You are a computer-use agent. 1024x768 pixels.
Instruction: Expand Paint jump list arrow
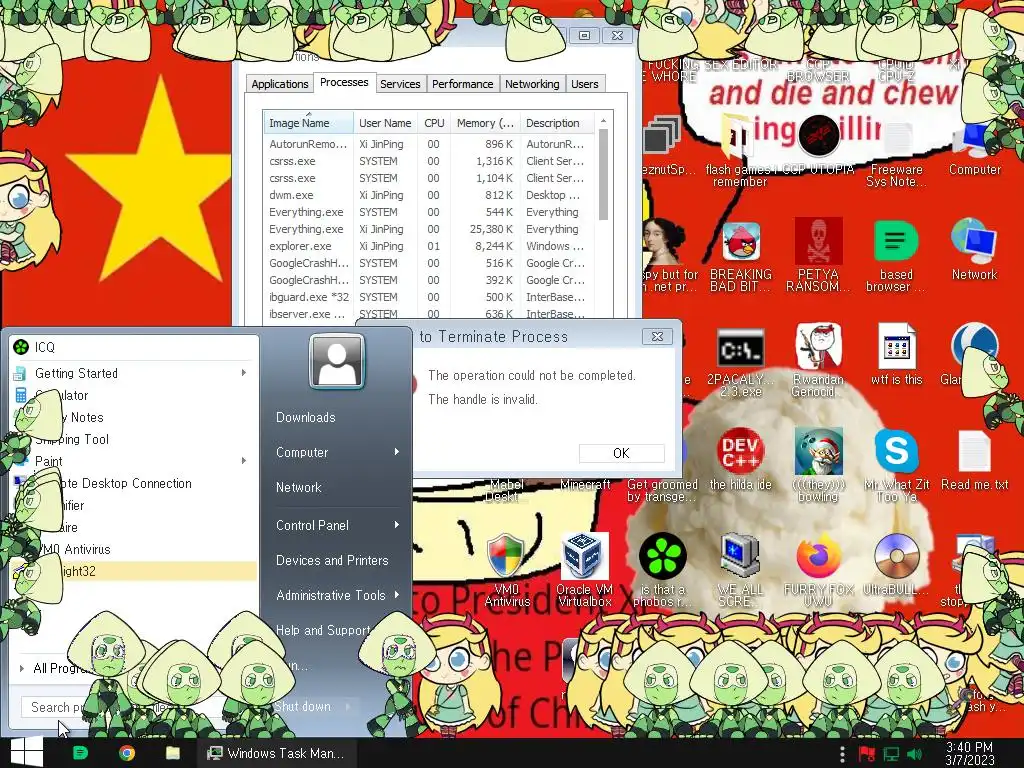(244, 461)
